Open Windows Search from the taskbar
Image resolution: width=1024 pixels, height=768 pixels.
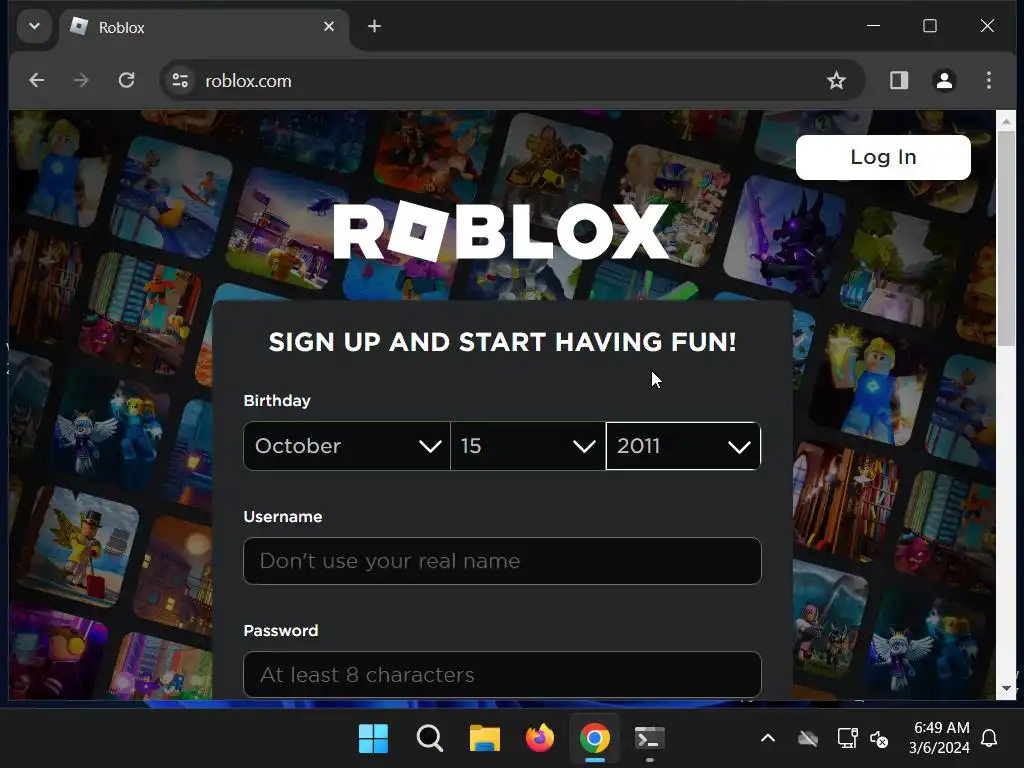[429, 739]
